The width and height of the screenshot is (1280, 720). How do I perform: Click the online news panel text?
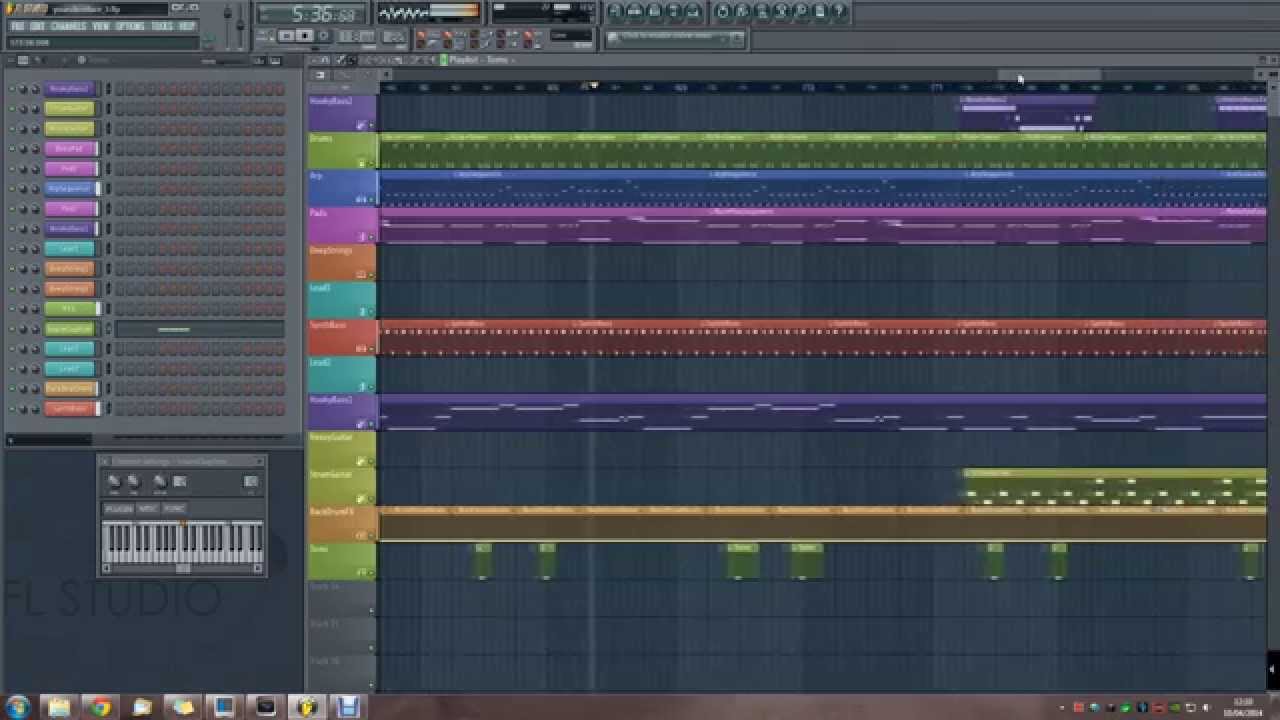pyautogui.click(x=669, y=38)
